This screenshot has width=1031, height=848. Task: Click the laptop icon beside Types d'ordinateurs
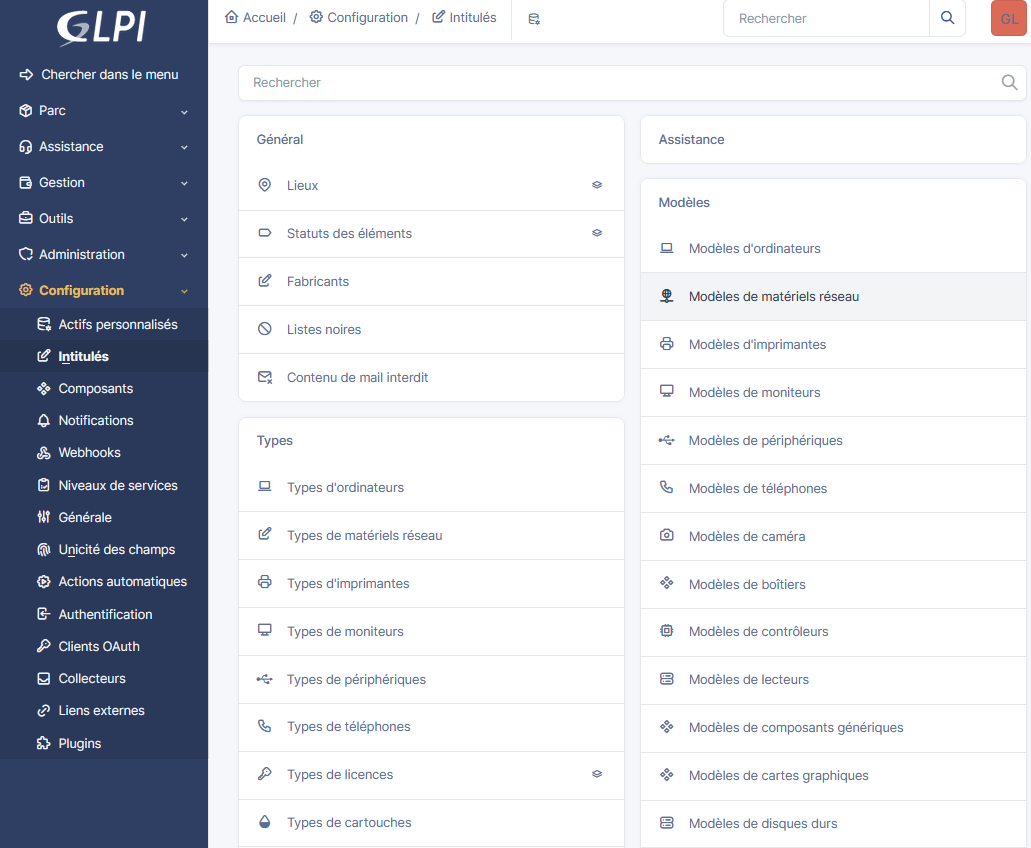[x=264, y=486]
